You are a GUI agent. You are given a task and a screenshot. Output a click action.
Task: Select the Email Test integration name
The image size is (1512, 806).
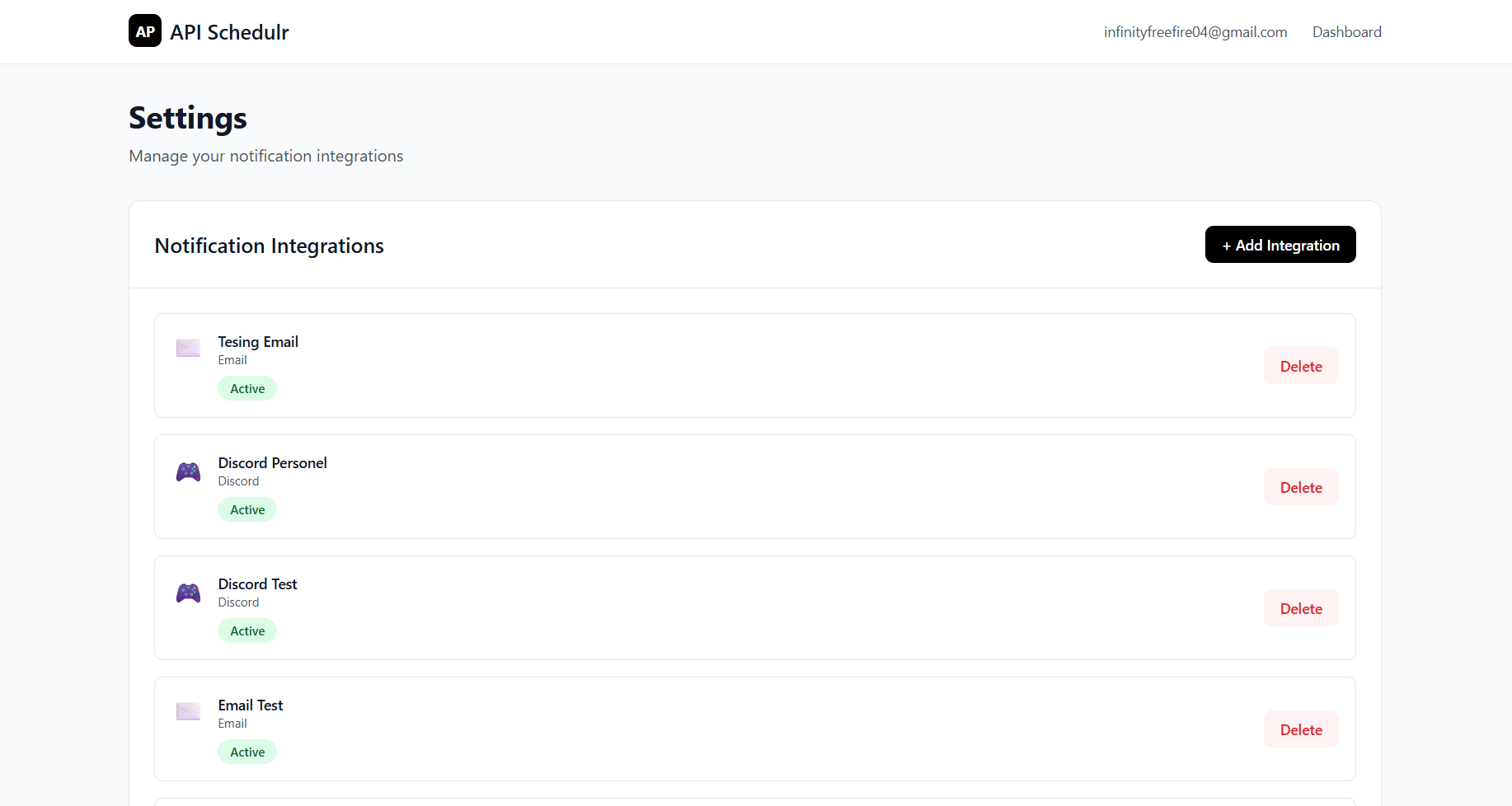250,705
